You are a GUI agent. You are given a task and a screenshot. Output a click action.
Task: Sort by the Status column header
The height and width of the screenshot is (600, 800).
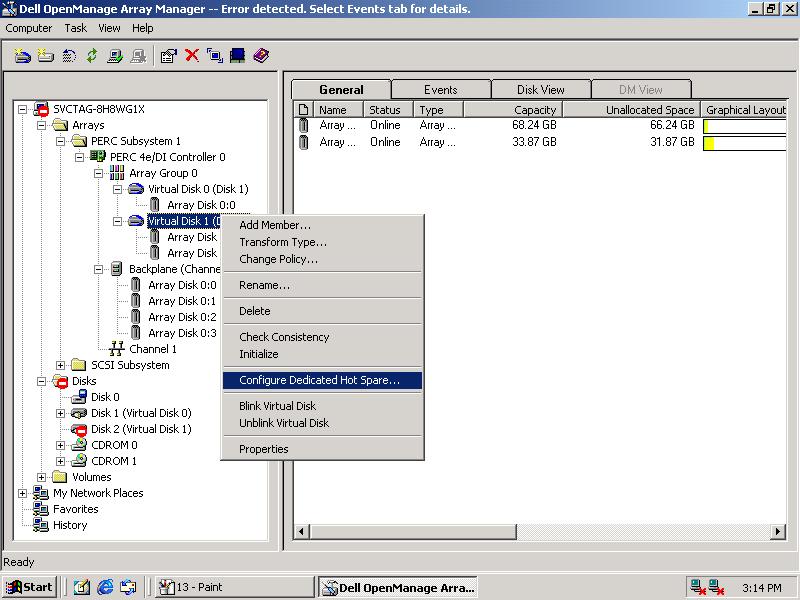(x=389, y=110)
